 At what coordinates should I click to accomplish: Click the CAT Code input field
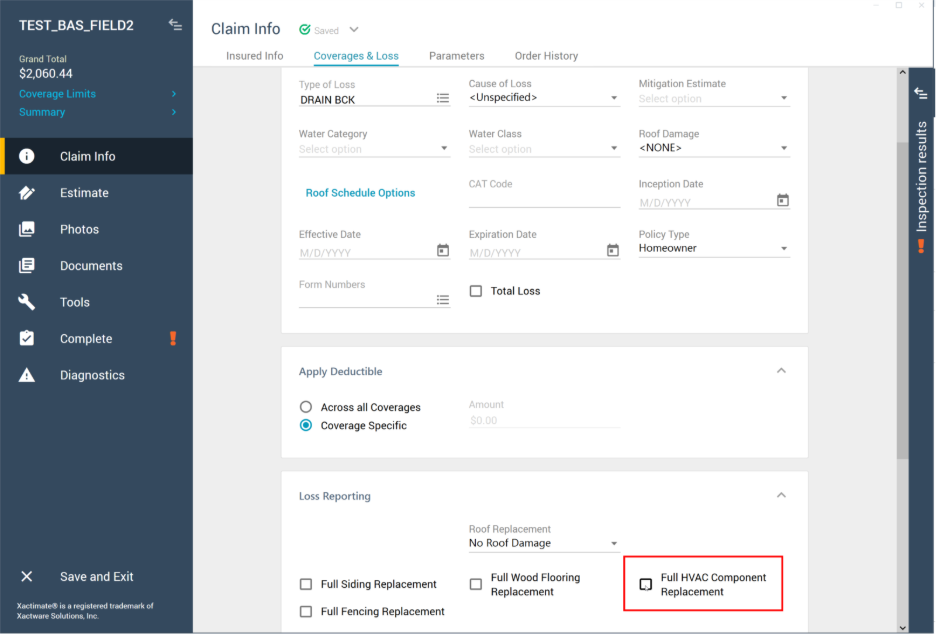544,199
